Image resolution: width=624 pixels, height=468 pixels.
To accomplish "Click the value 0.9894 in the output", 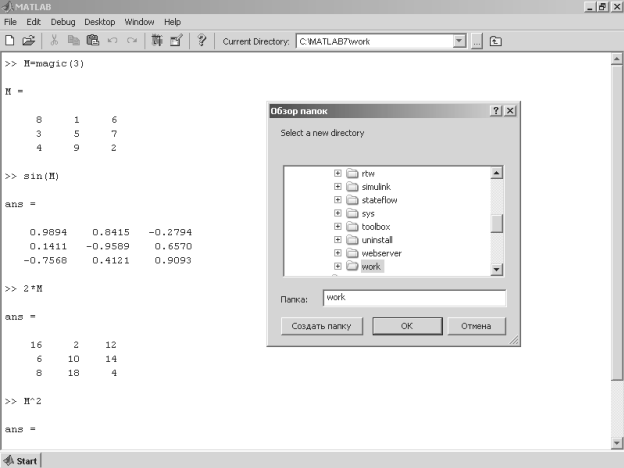I will pyautogui.click(x=48, y=232).
